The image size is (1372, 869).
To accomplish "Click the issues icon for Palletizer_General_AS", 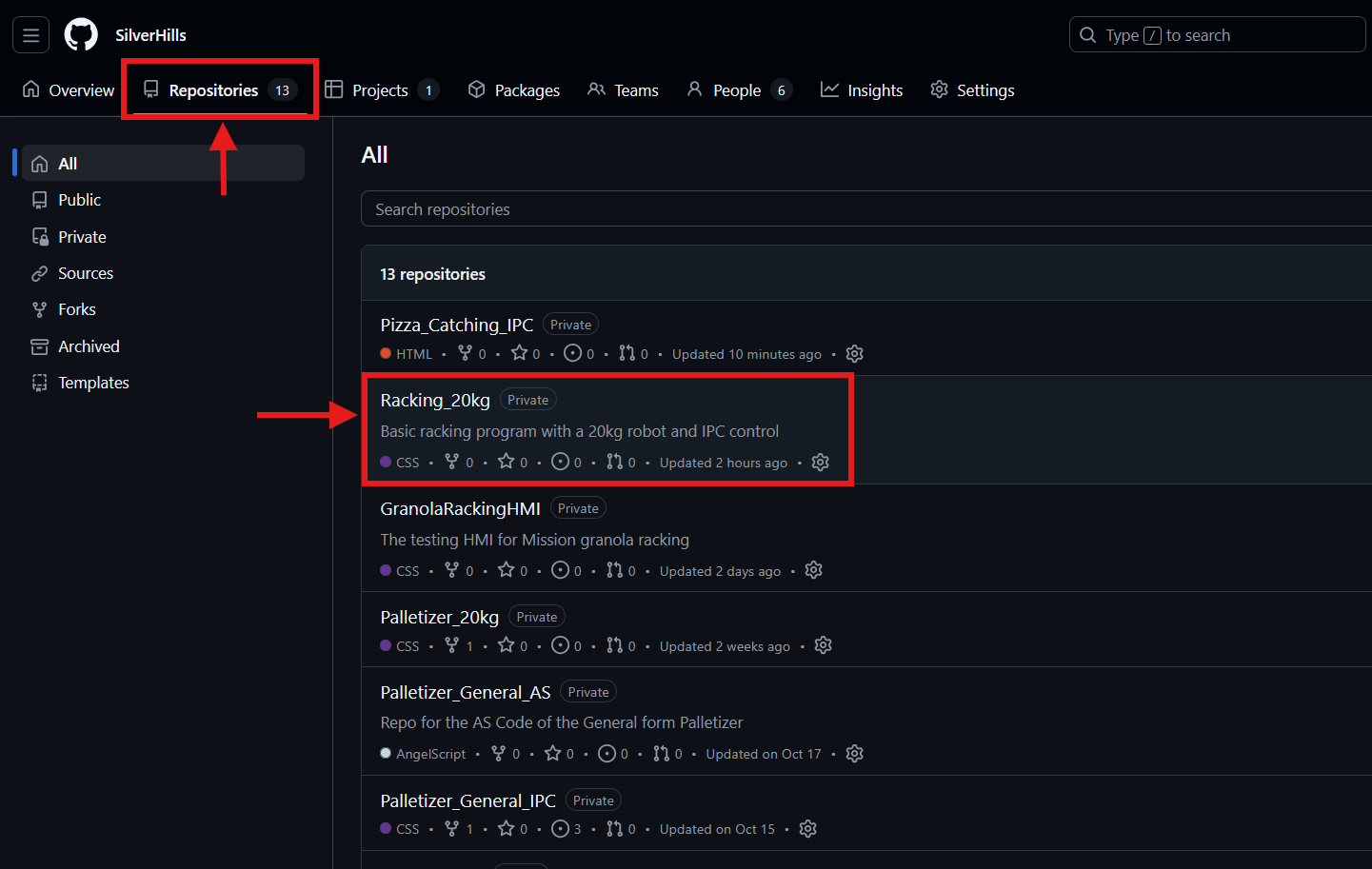I will [x=606, y=754].
